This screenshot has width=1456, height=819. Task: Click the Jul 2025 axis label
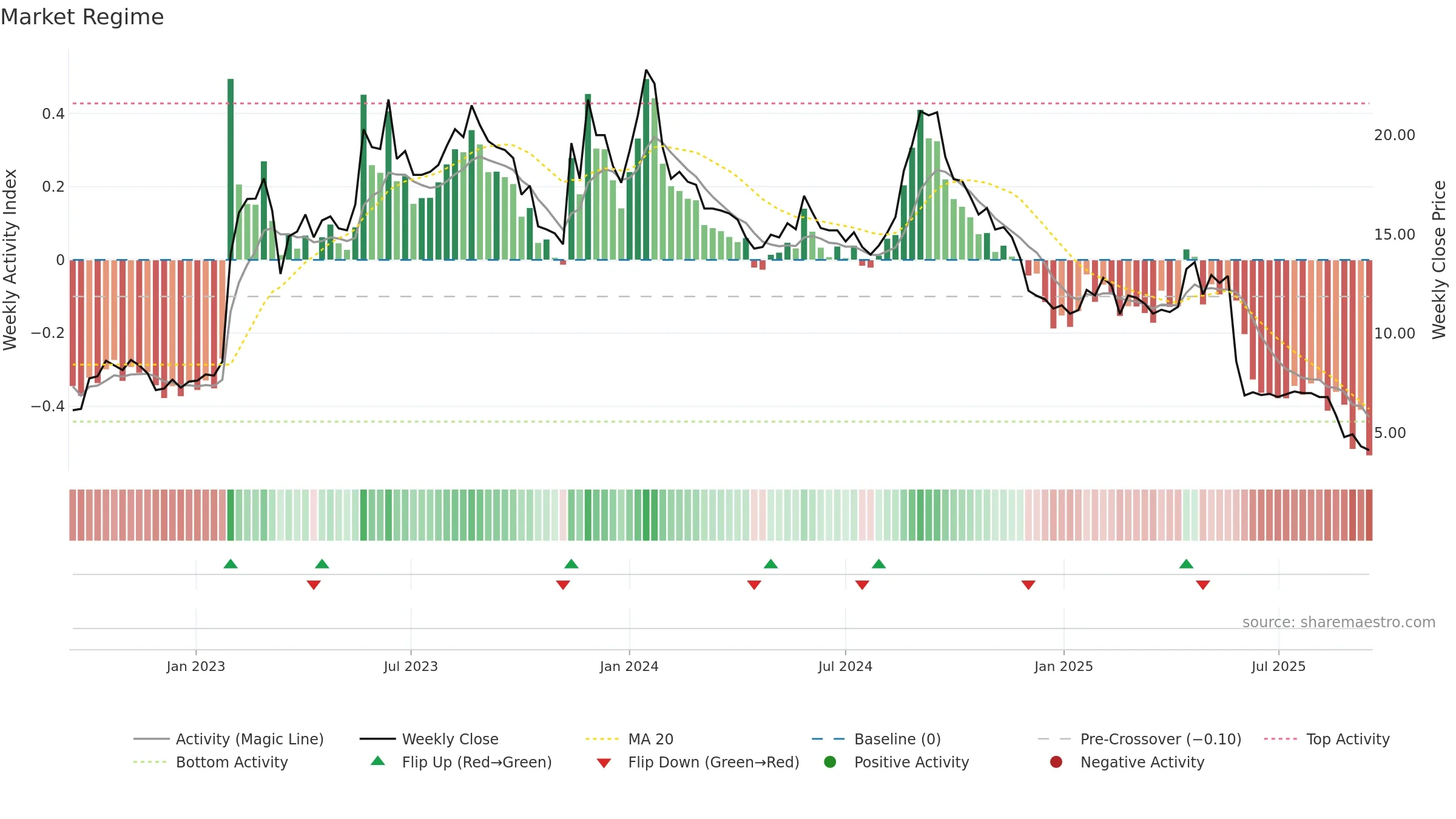click(x=1278, y=666)
